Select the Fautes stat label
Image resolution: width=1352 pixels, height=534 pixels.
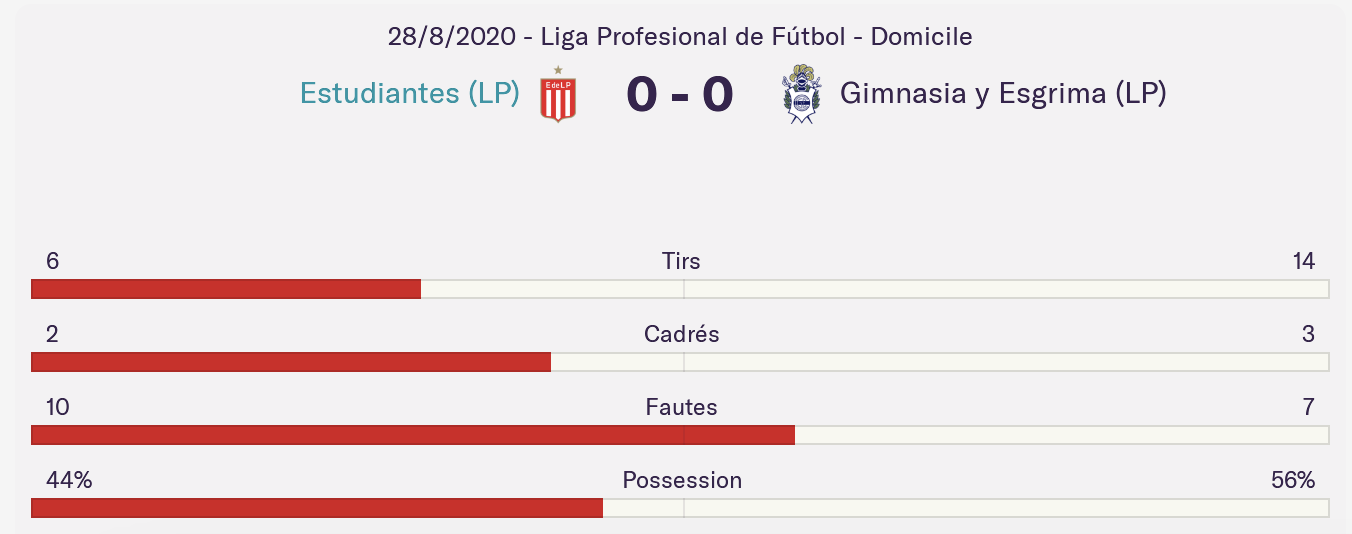681,408
